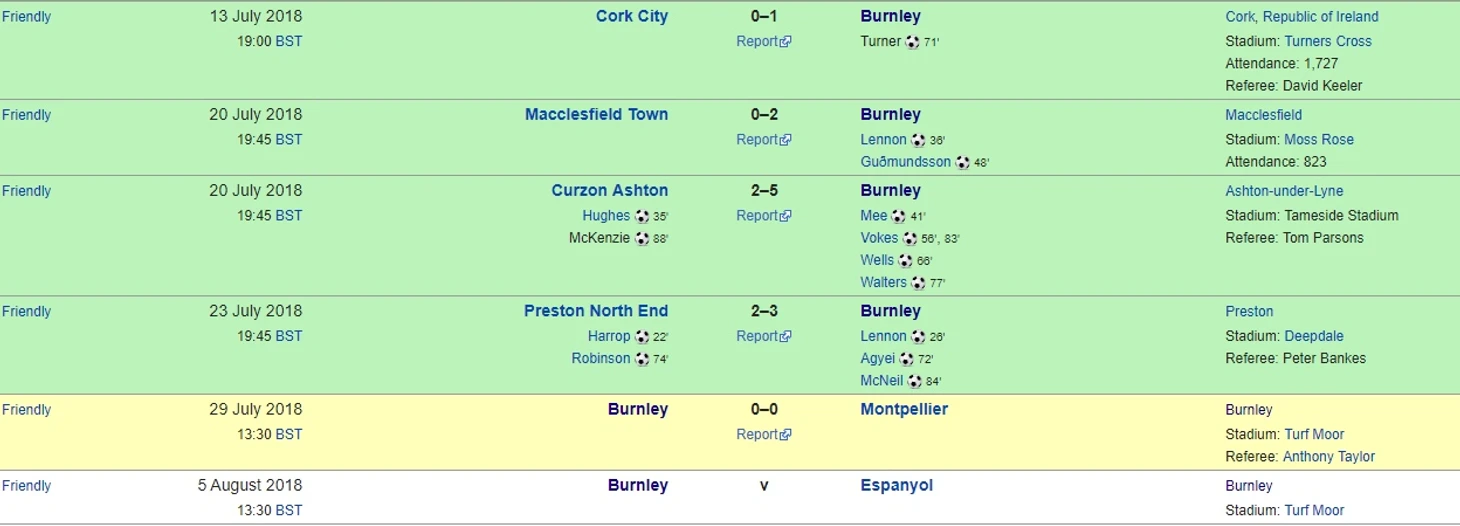The width and height of the screenshot is (1460, 526).
Task: Click BST link for 5 August match
Action: click(288, 511)
